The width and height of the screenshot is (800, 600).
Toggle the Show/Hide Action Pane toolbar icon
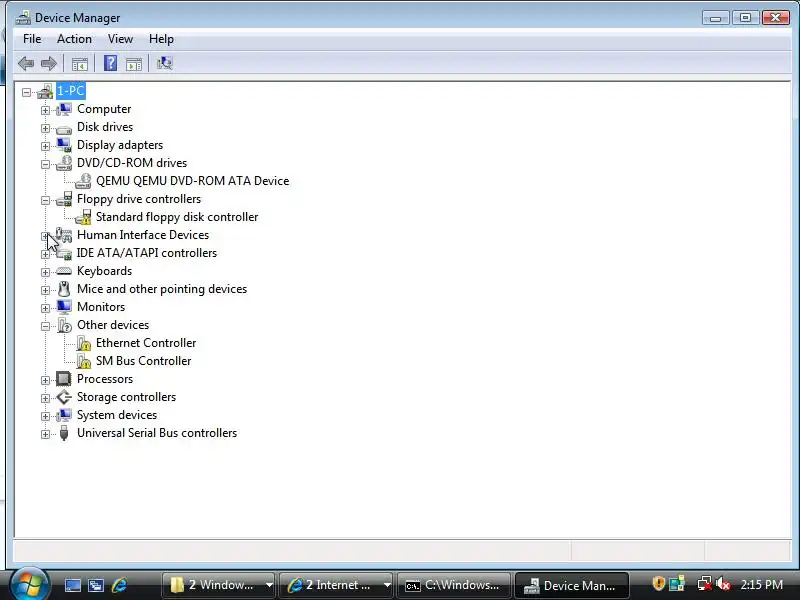134,64
